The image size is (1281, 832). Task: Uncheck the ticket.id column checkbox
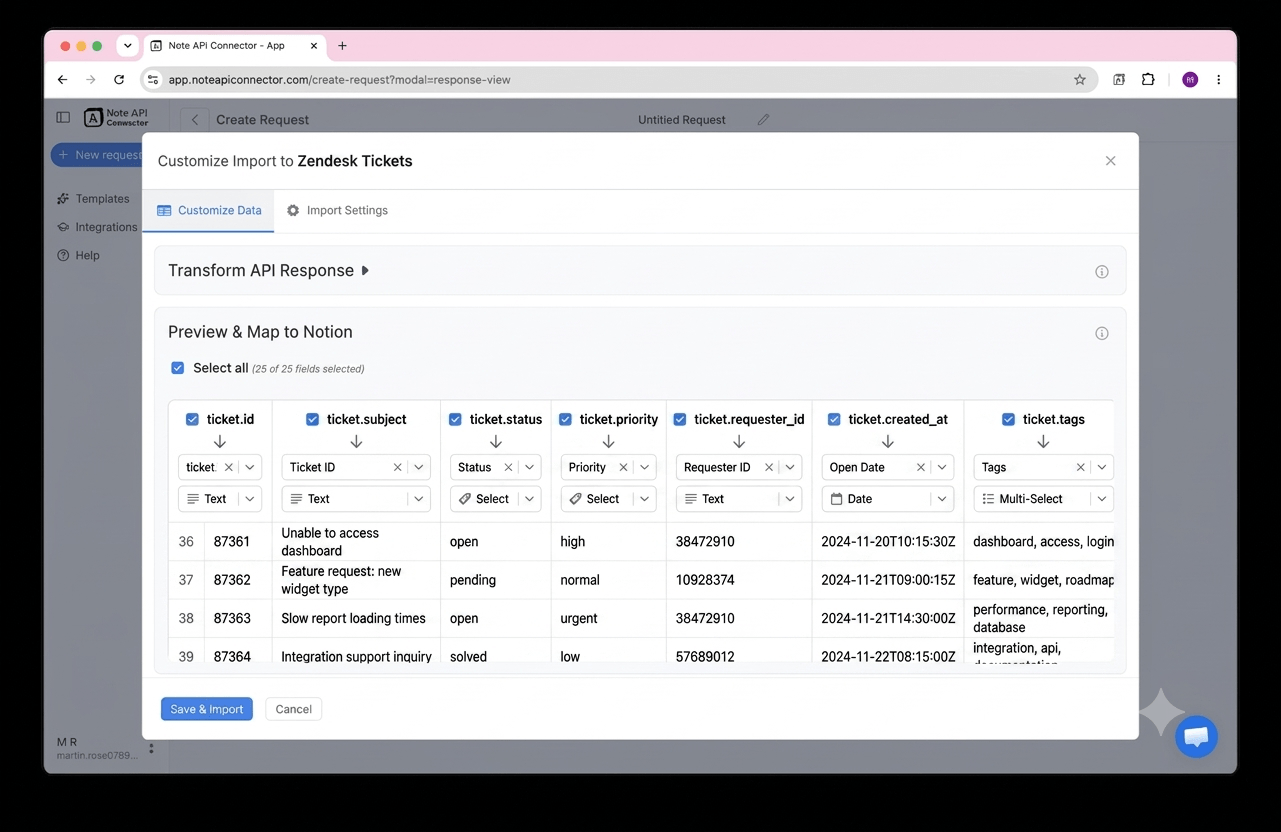pos(193,419)
